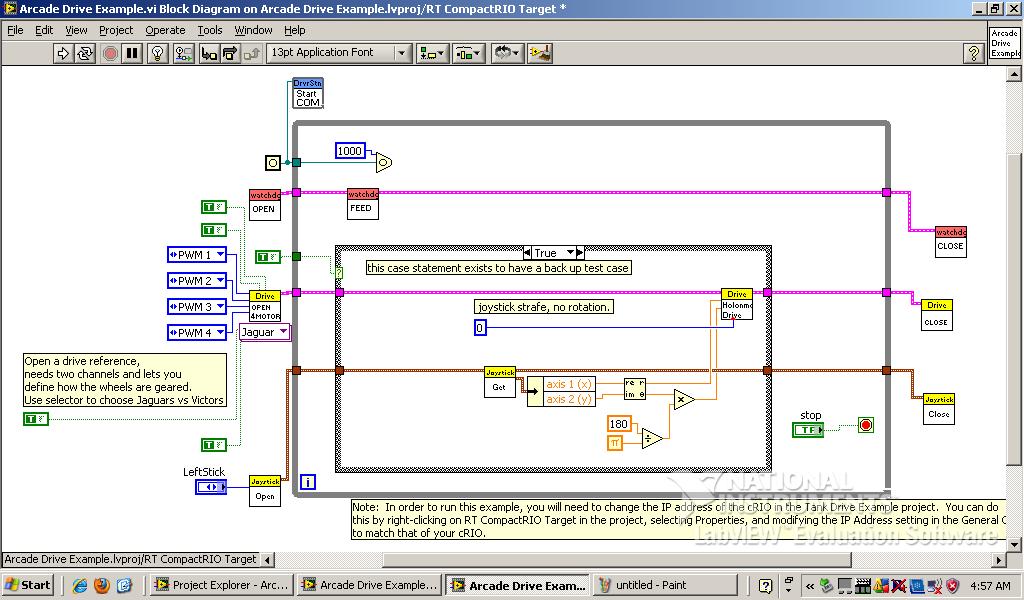Select the Drive Open 4Motor node
The width and height of the screenshot is (1024, 600).
(264, 306)
